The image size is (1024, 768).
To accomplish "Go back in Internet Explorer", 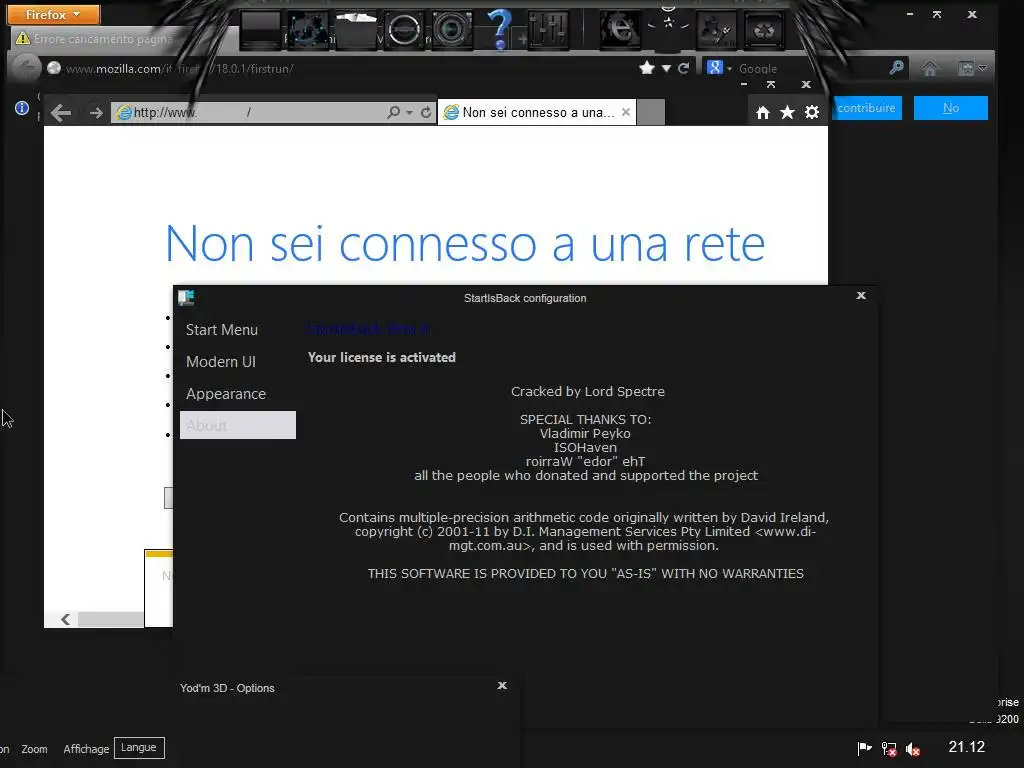I will (x=61, y=113).
